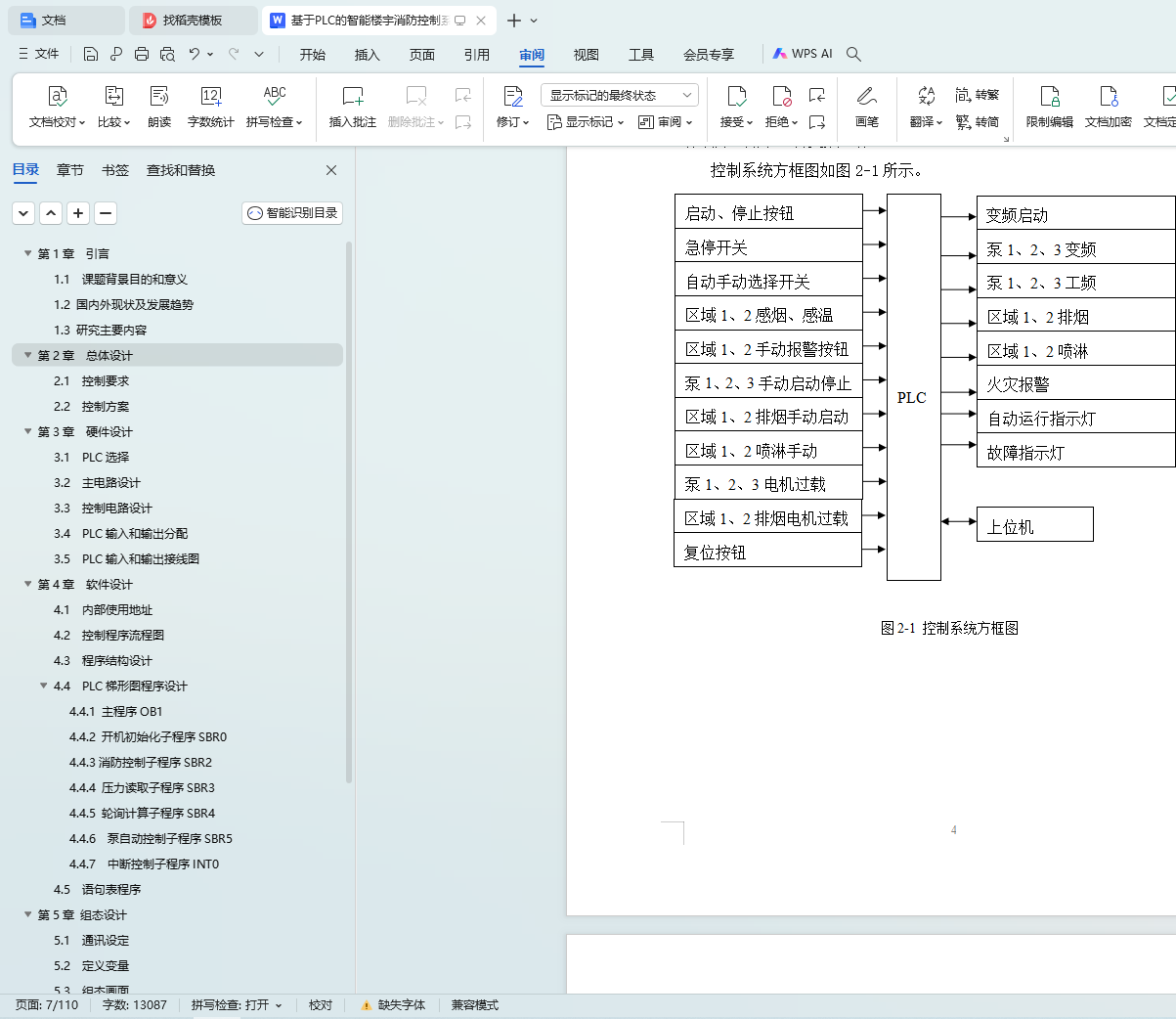The height and width of the screenshot is (1019, 1176).
Task: Click the 文档校对 proofreading icon
Action: pos(57,96)
